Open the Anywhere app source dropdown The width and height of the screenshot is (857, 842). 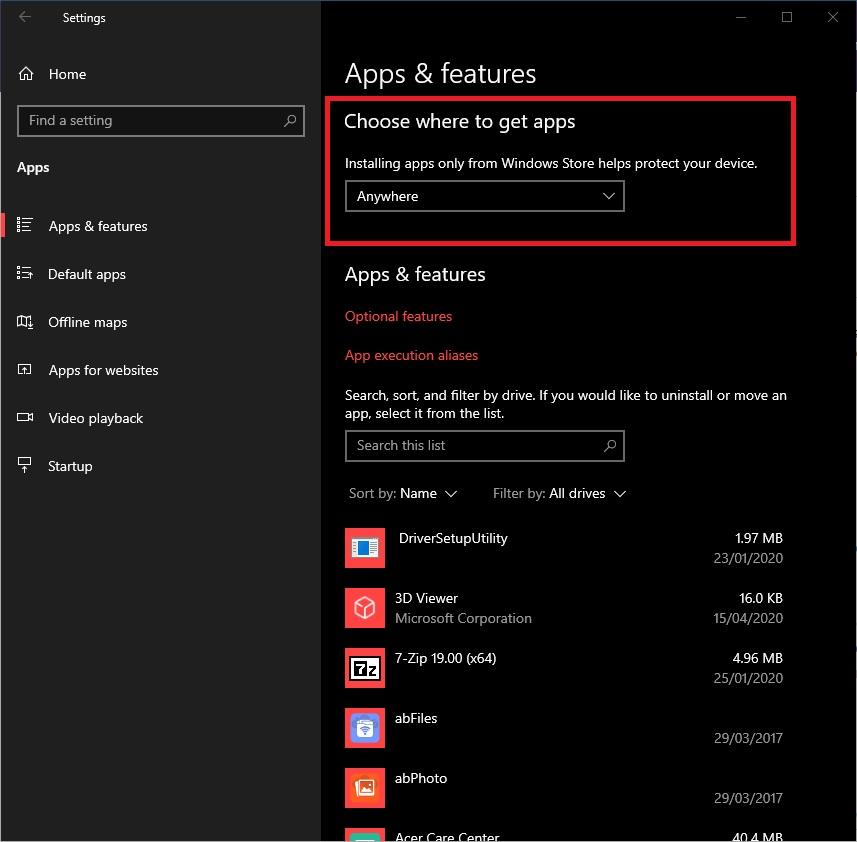[x=484, y=196]
